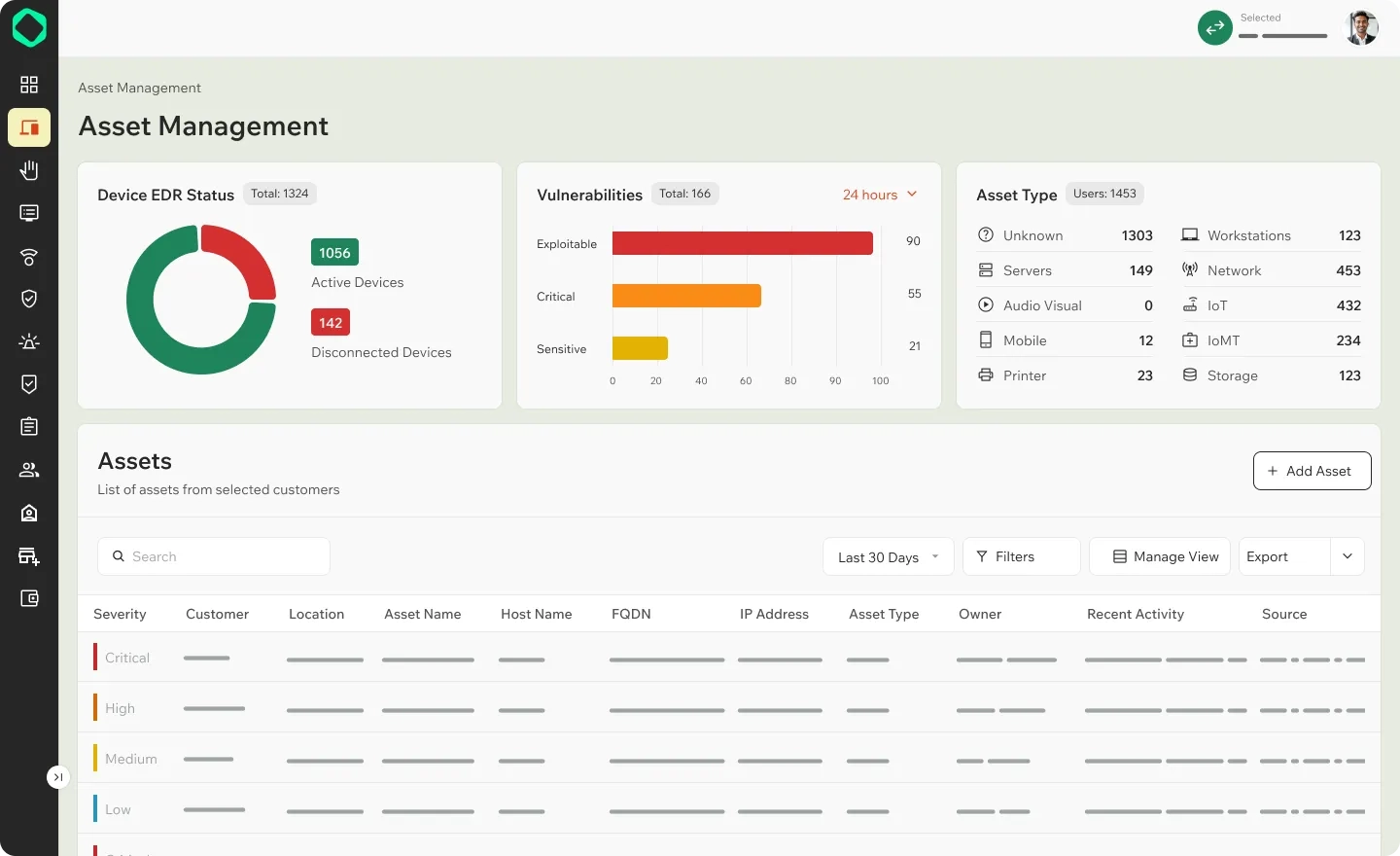Select the Workstations asset type
This screenshot has height=856, width=1400.
click(x=1271, y=235)
